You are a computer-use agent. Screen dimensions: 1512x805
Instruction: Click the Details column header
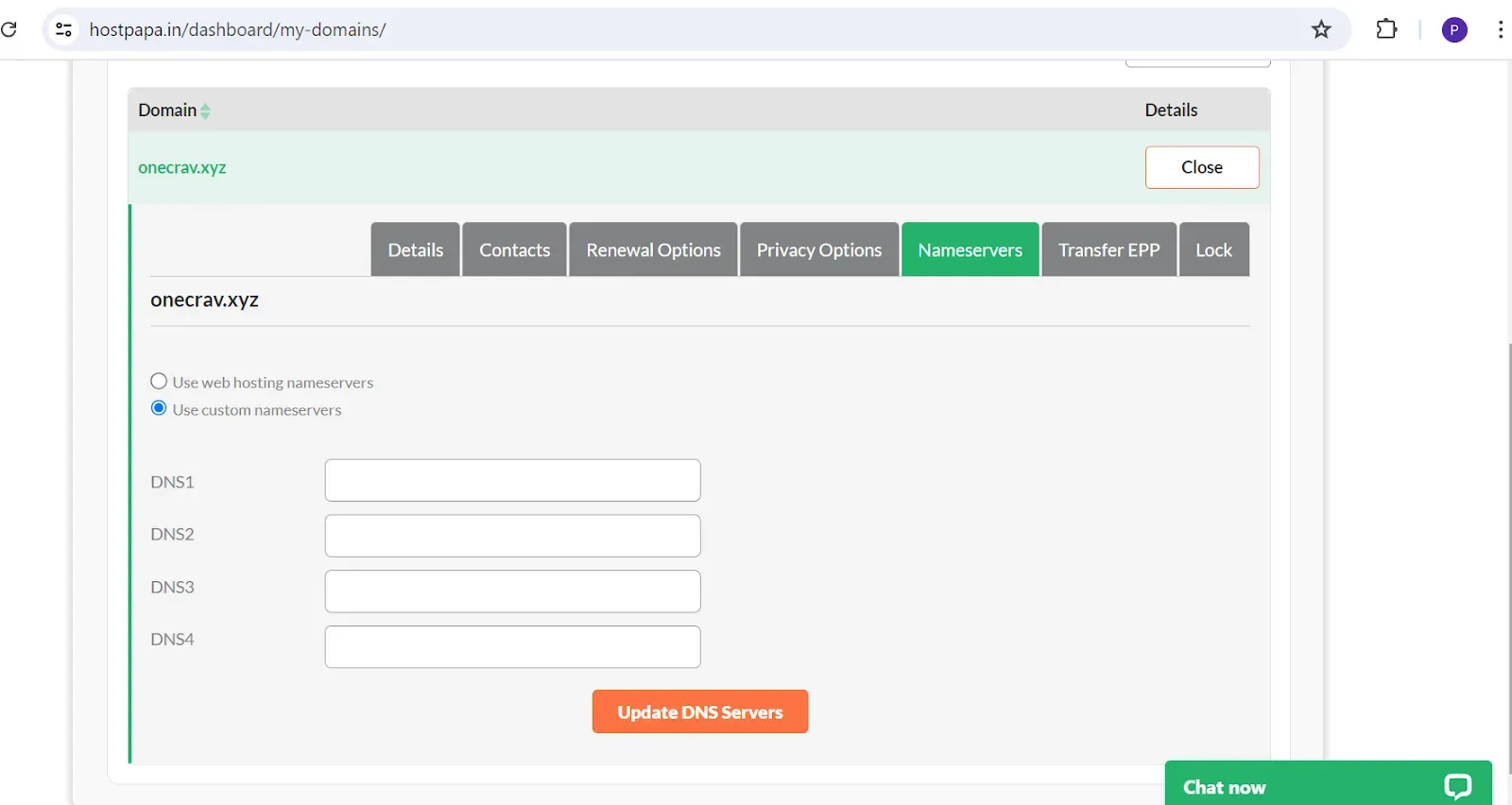tap(1172, 111)
